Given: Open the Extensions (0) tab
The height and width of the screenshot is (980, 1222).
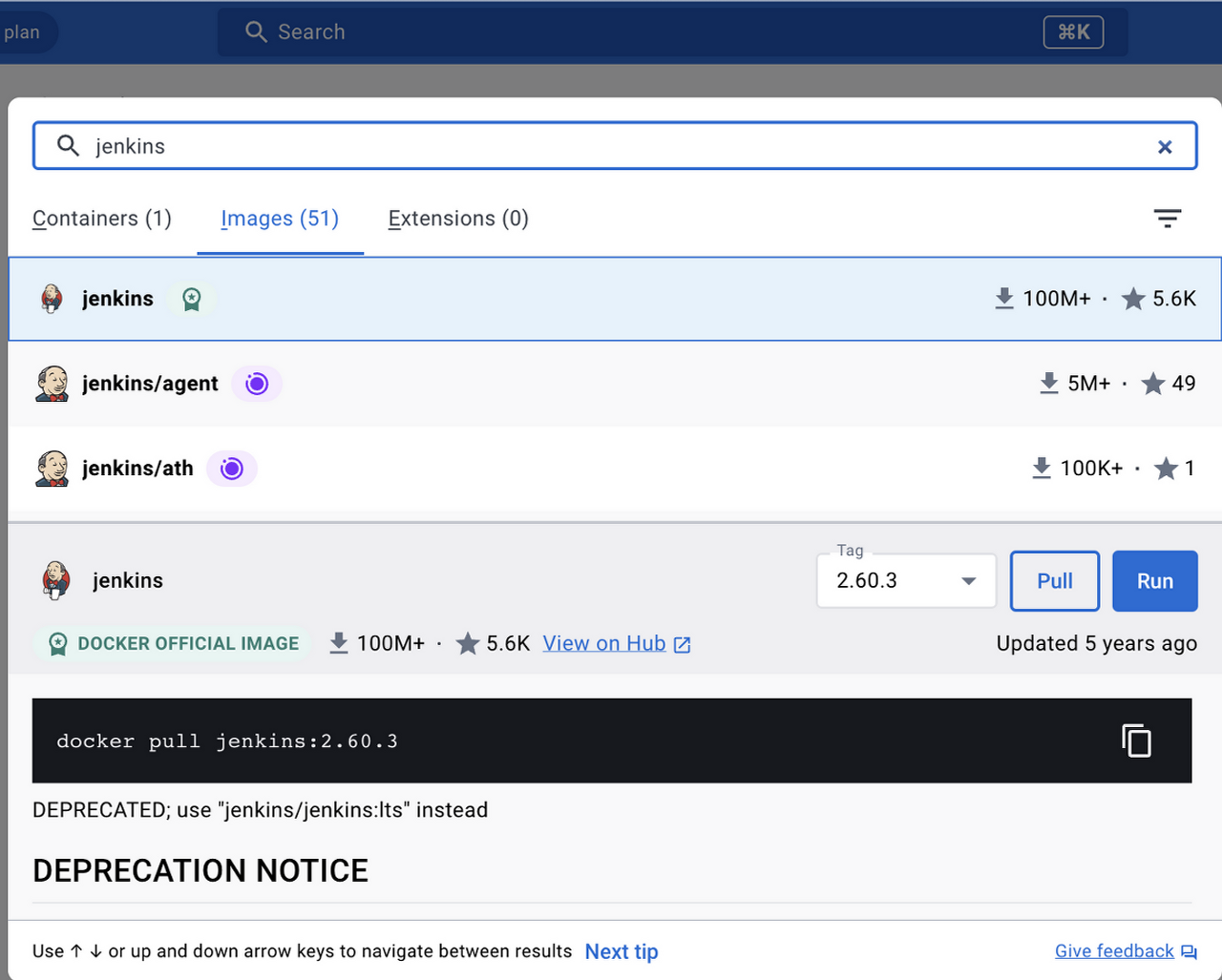Looking at the screenshot, I should point(458,219).
